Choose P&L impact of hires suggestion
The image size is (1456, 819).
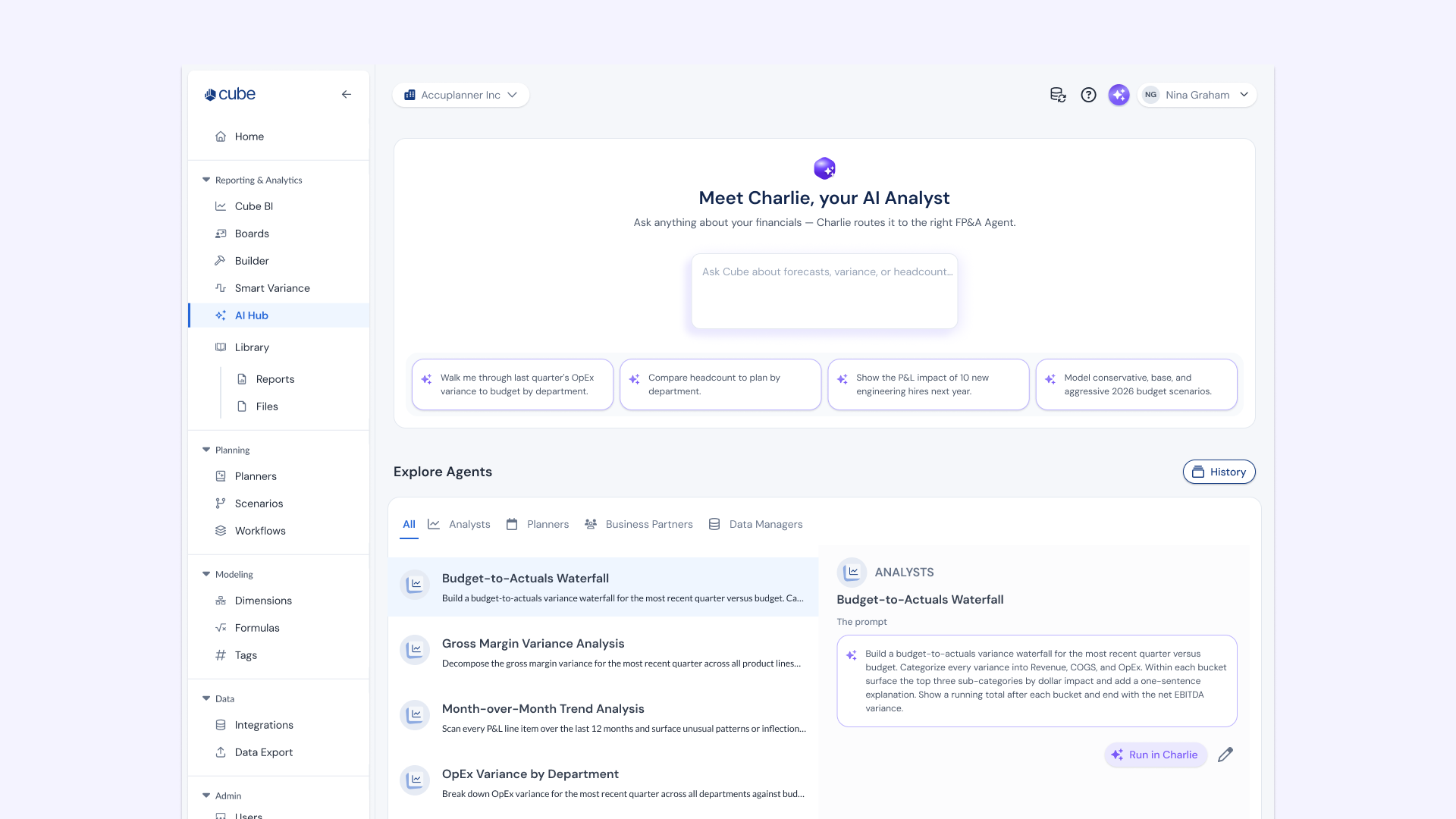coord(928,384)
